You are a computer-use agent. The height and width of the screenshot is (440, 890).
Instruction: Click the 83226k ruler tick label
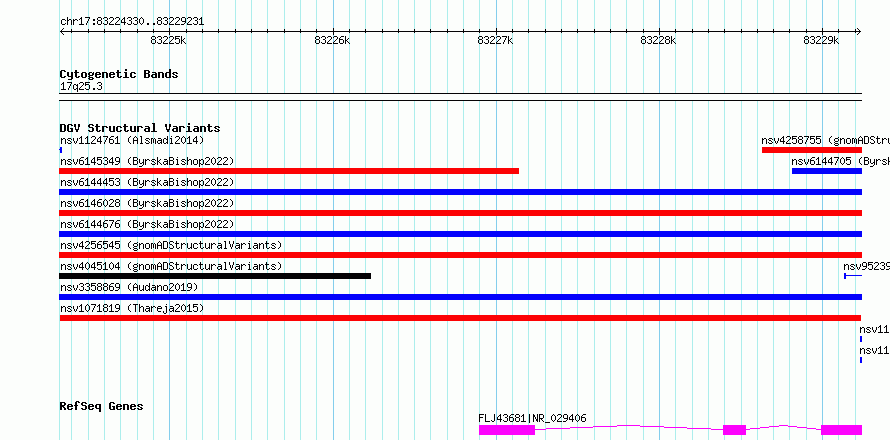(x=332, y=40)
